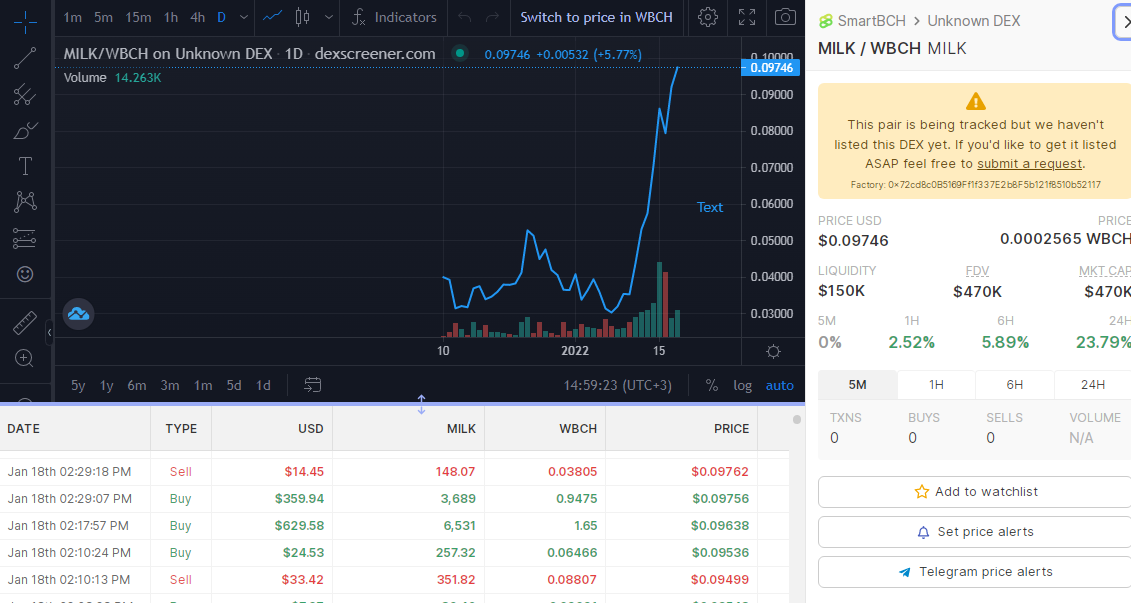Screen dimensions: 1131x603
Task: Expand the timeframe interval dropdown arrow
Action: 244,17
